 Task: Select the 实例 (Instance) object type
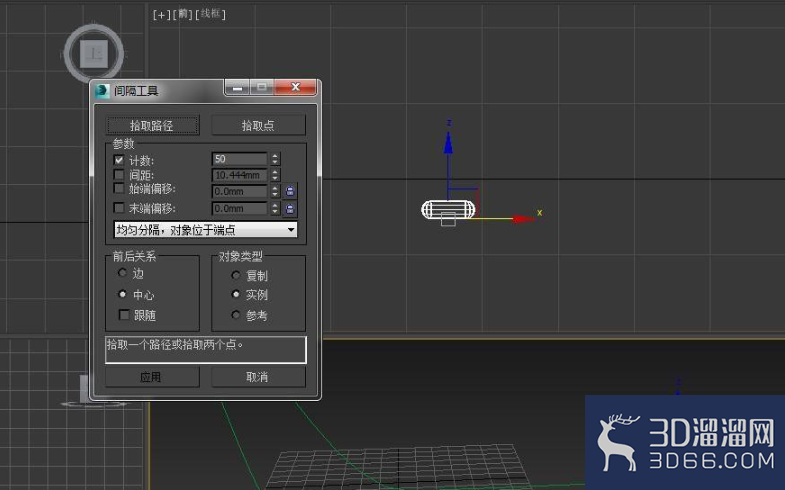[236, 294]
